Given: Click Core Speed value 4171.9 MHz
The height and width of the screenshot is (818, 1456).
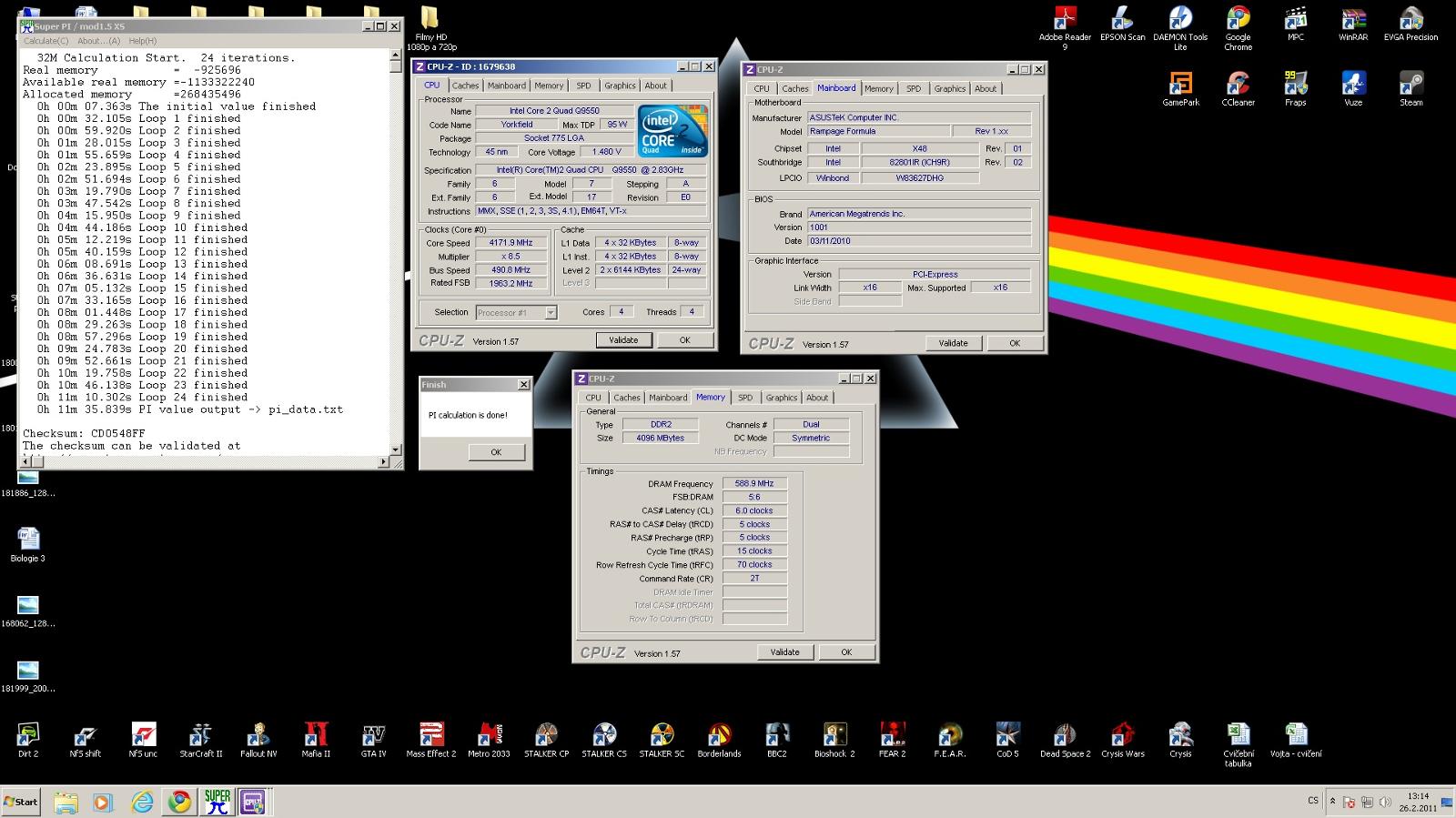Looking at the screenshot, I should point(511,243).
